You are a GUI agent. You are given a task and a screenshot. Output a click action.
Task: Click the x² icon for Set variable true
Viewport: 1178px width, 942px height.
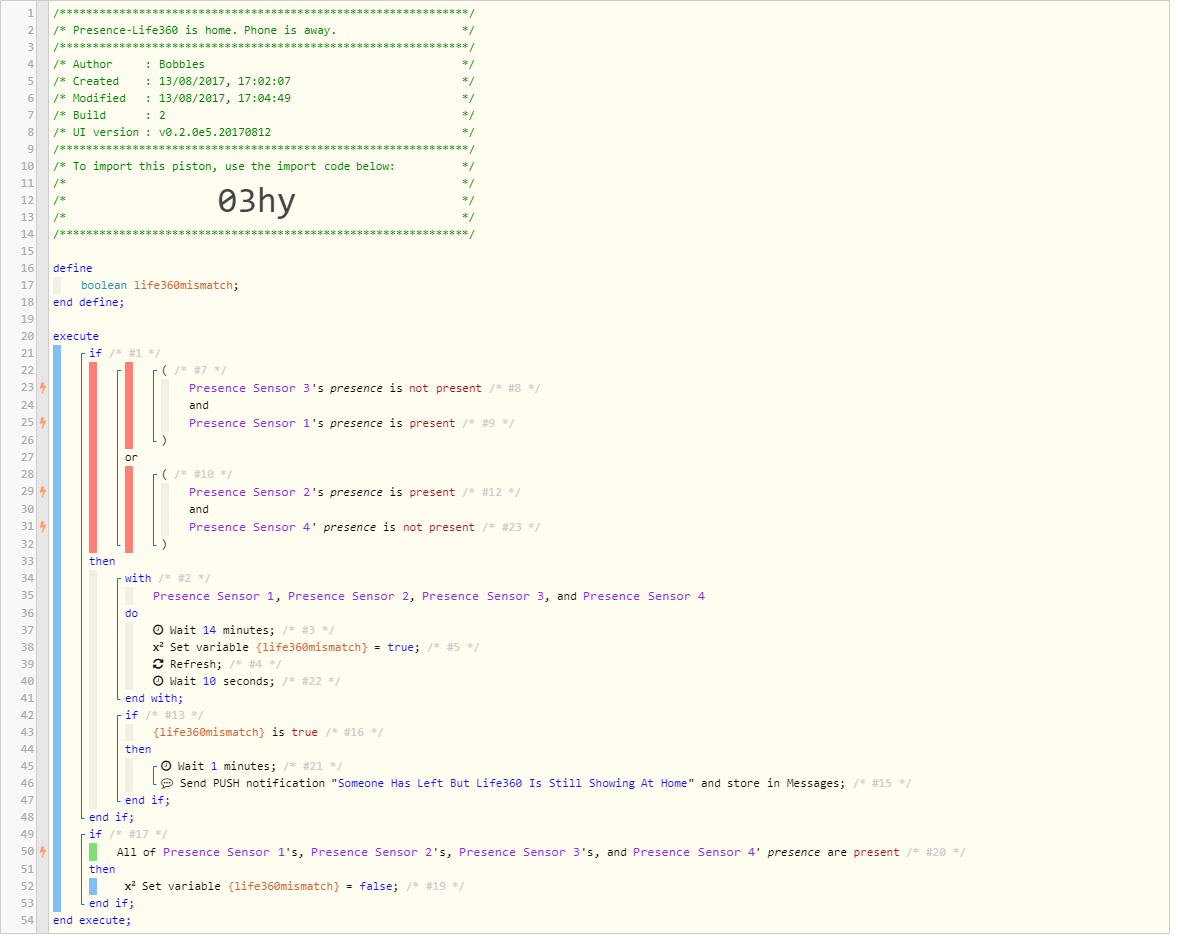(x=158, y=647)
